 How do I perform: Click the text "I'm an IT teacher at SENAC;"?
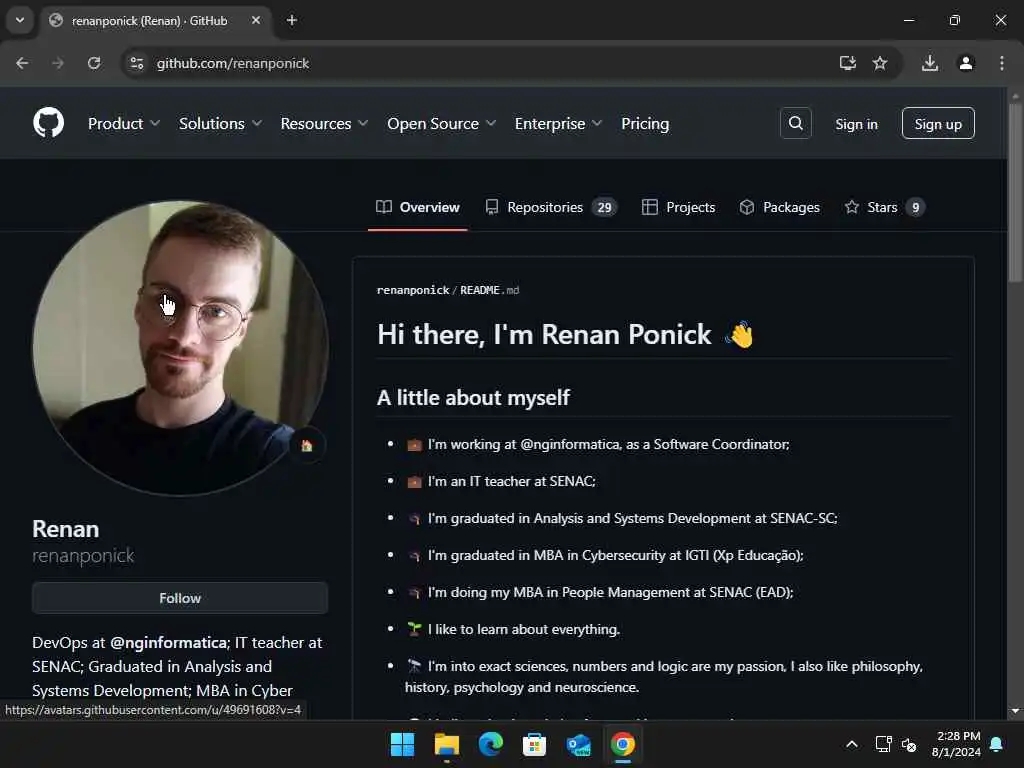tap(511, 481)
